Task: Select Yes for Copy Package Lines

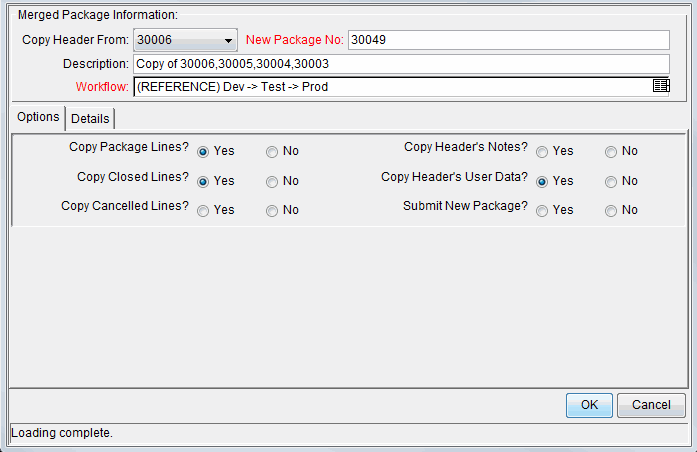Action: pos(203,152)
